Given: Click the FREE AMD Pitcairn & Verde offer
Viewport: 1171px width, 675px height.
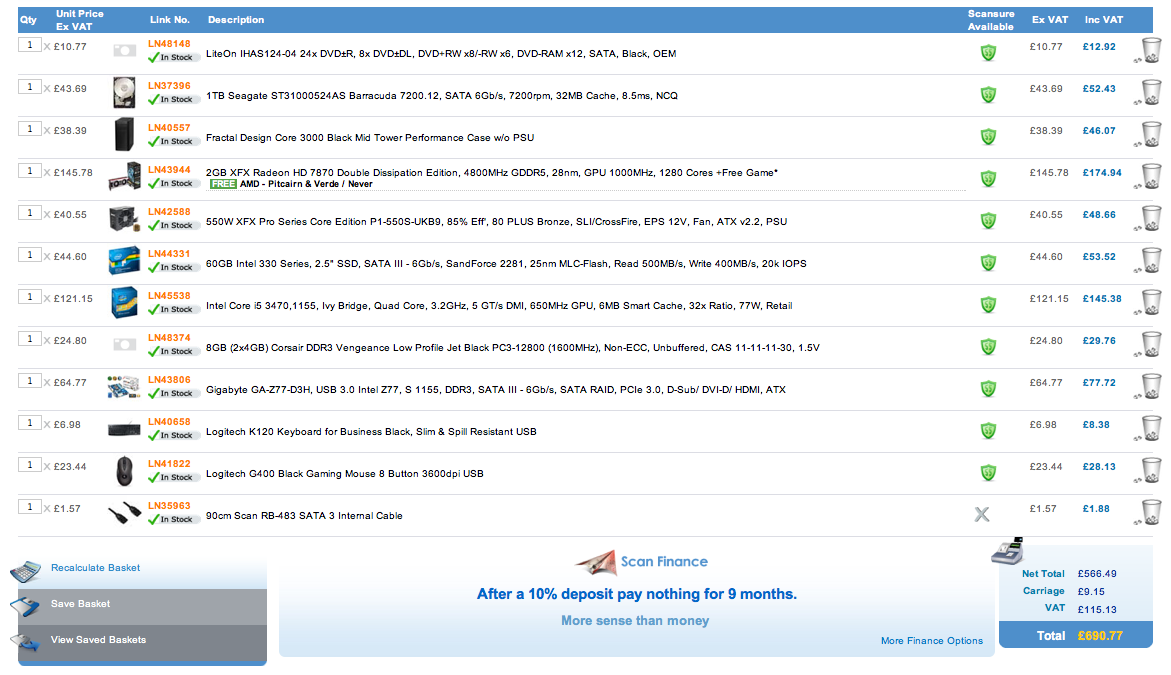Looking at the screenshot, I should (291, 184).
